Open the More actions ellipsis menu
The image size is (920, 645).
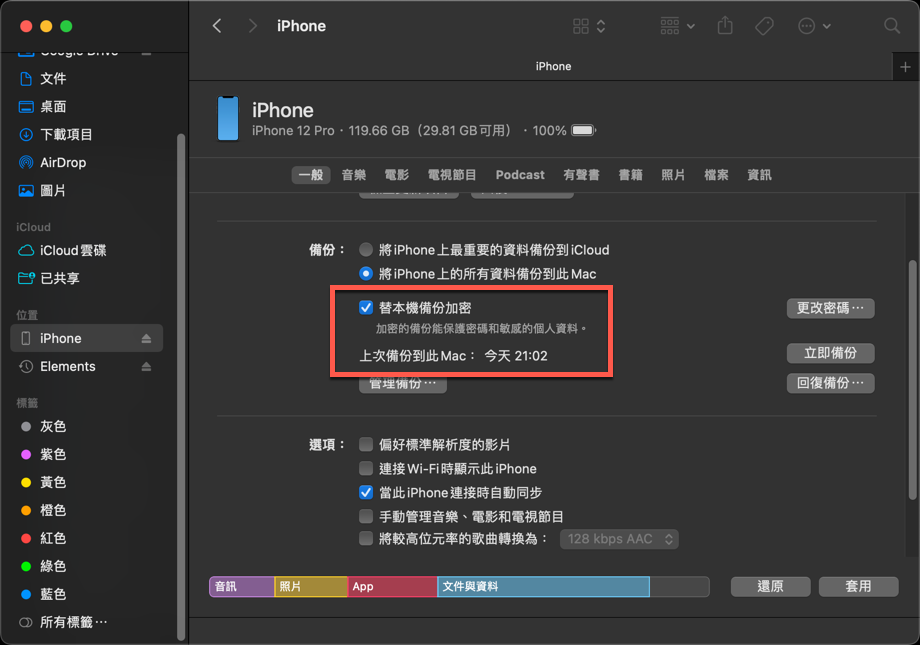tap(814, 26)
